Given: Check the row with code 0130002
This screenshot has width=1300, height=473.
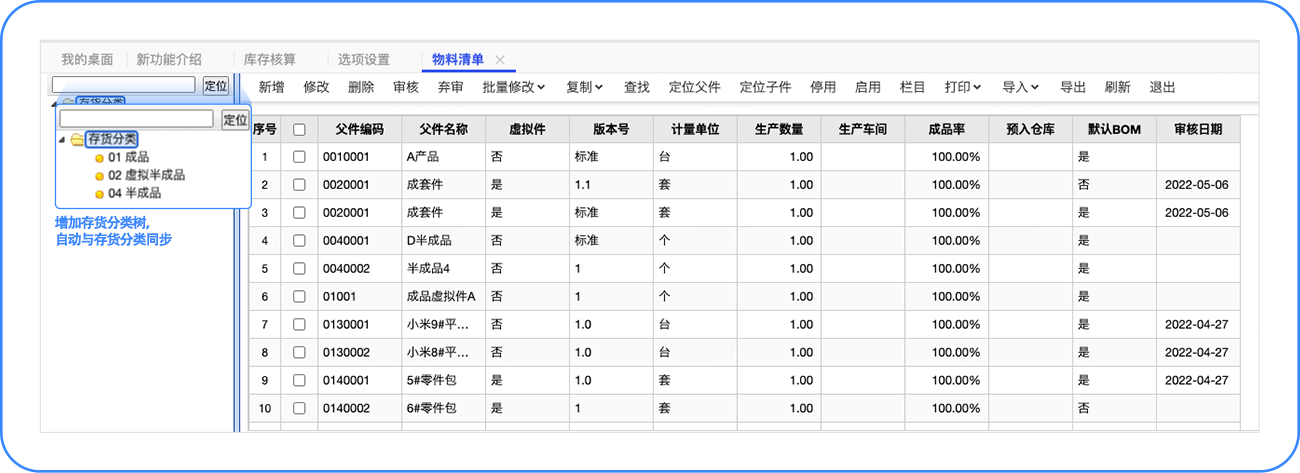Looking at the screenshot, I should click(x=299, y=353).
